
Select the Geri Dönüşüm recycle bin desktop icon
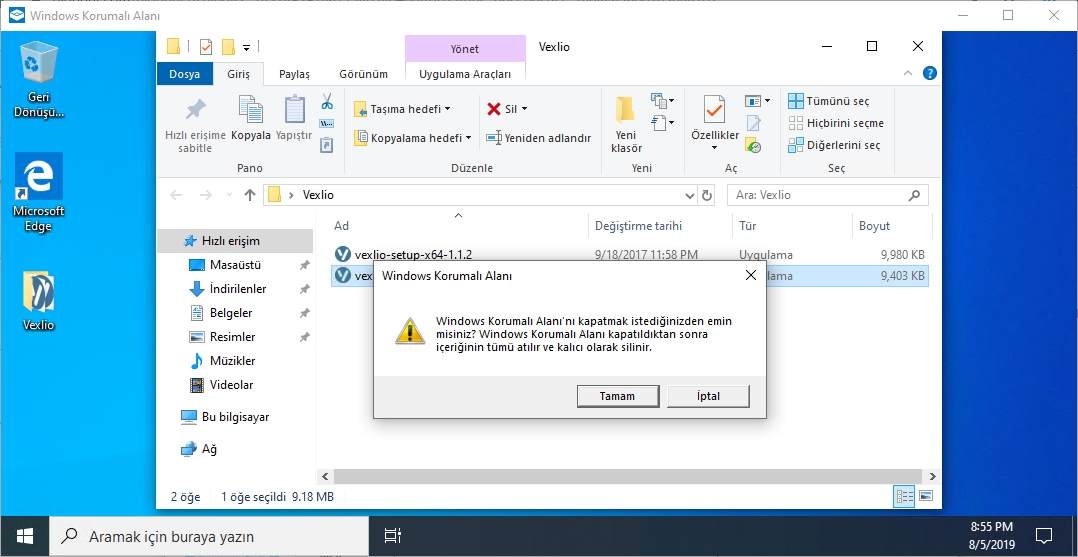(x=38, y=80)
